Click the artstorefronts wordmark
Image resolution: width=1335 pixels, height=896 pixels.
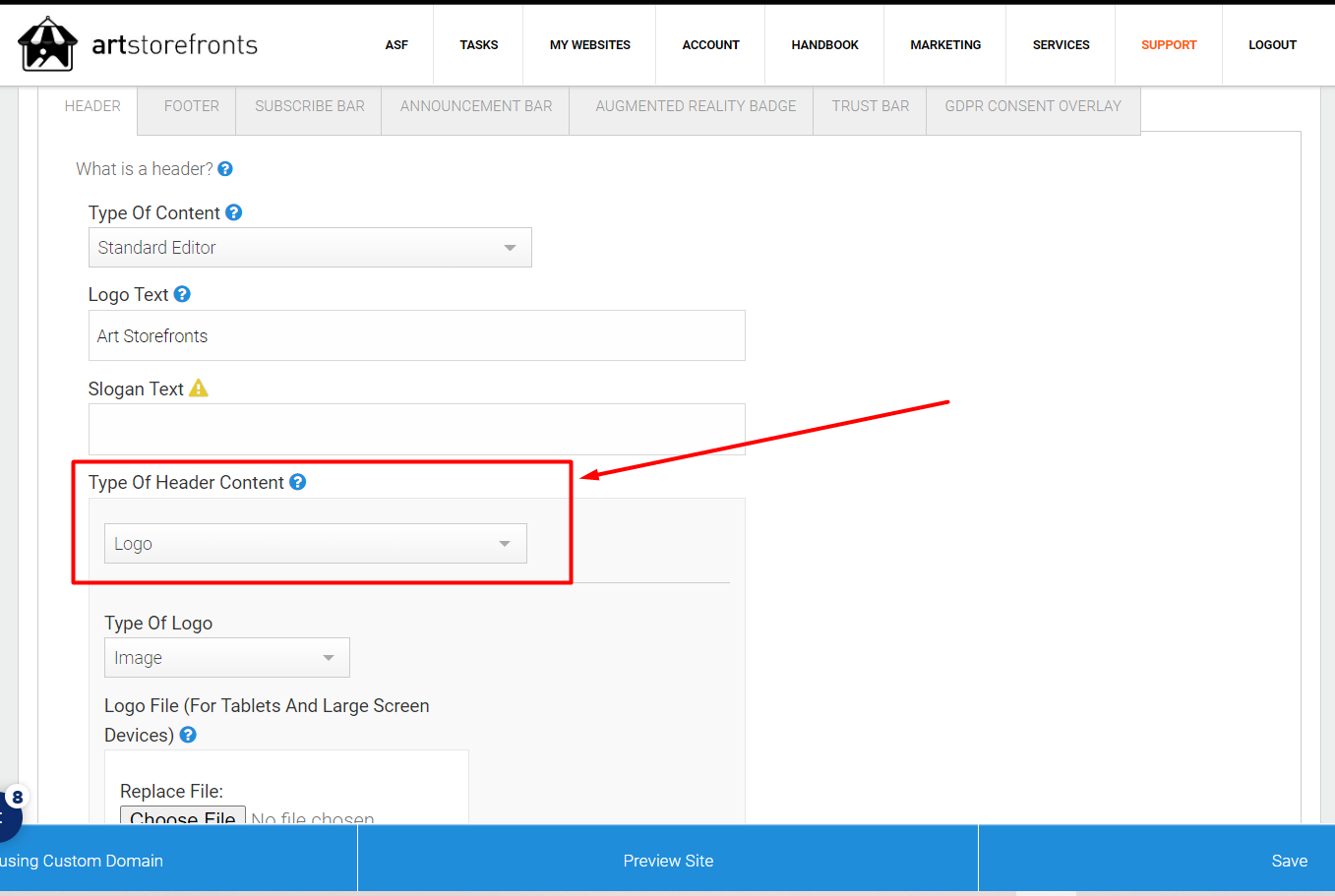pos(175,44)
